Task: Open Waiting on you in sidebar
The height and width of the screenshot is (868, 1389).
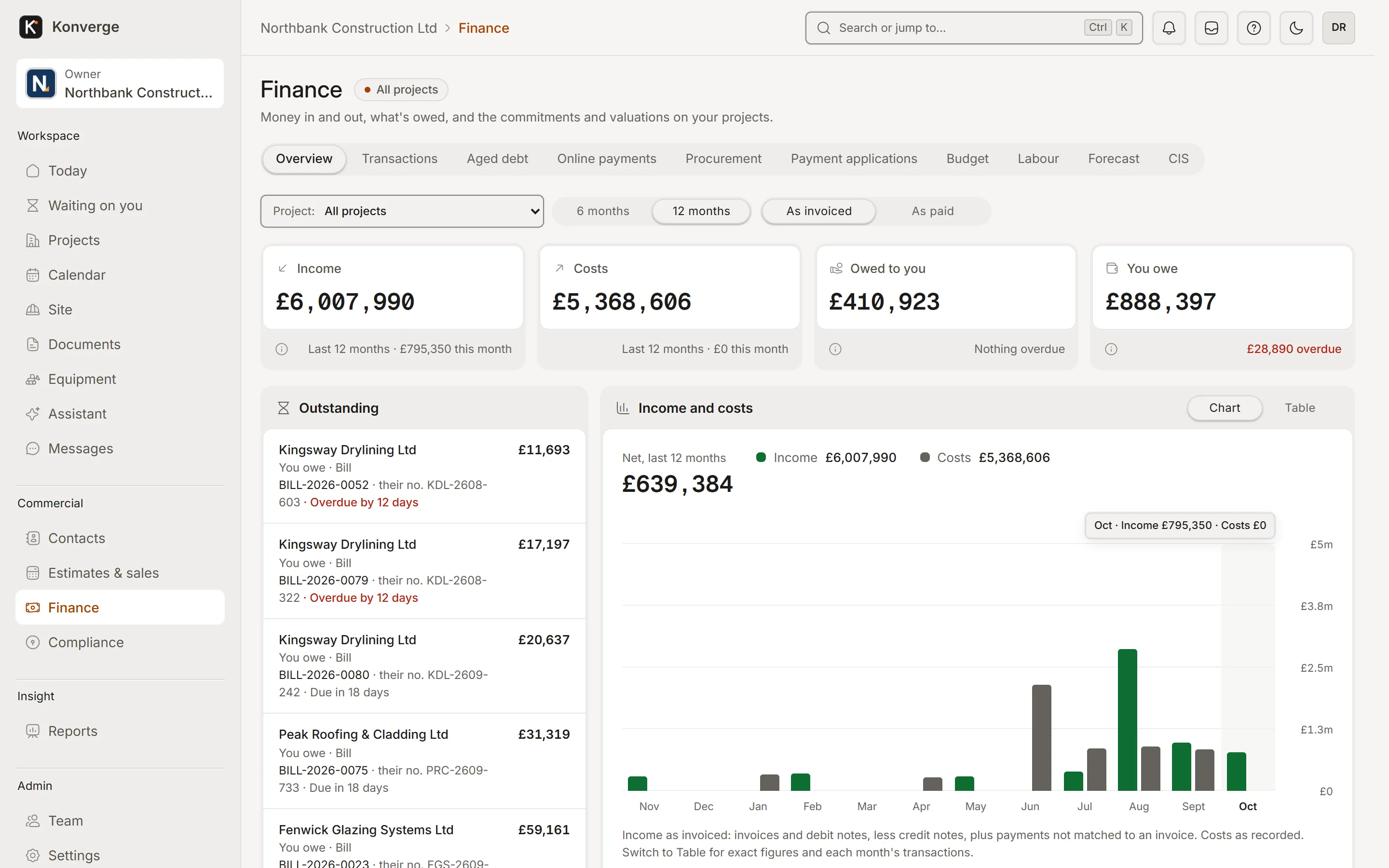Action: tap(120, 205)
